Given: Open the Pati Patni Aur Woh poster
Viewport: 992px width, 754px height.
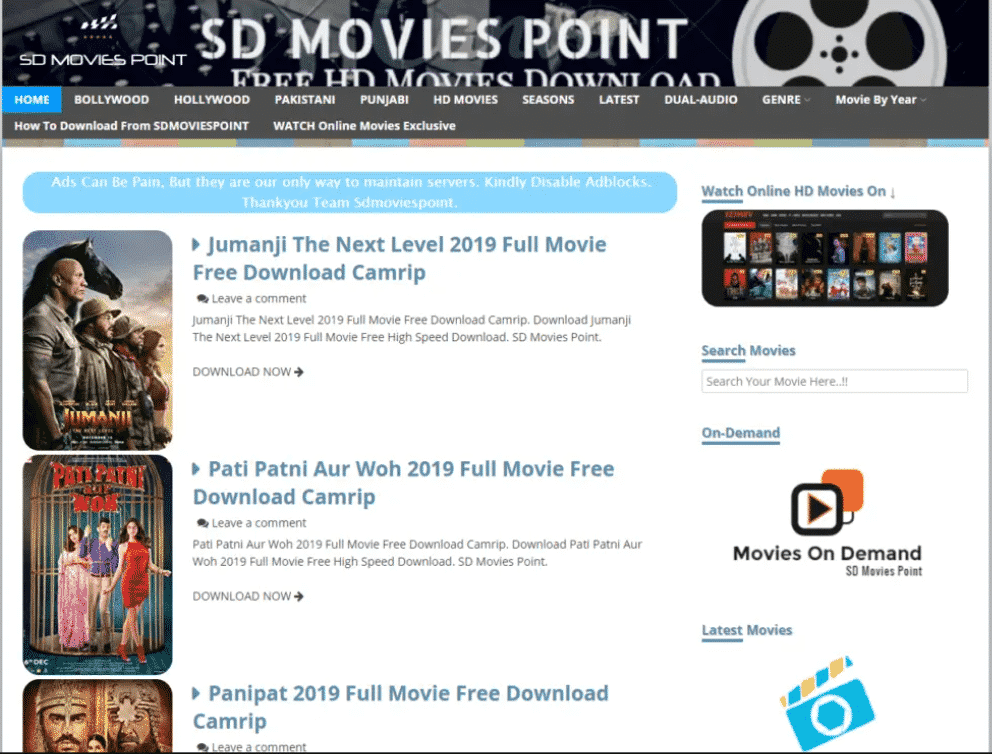Looking at the screenshot, I should click(x=97, y=565).
